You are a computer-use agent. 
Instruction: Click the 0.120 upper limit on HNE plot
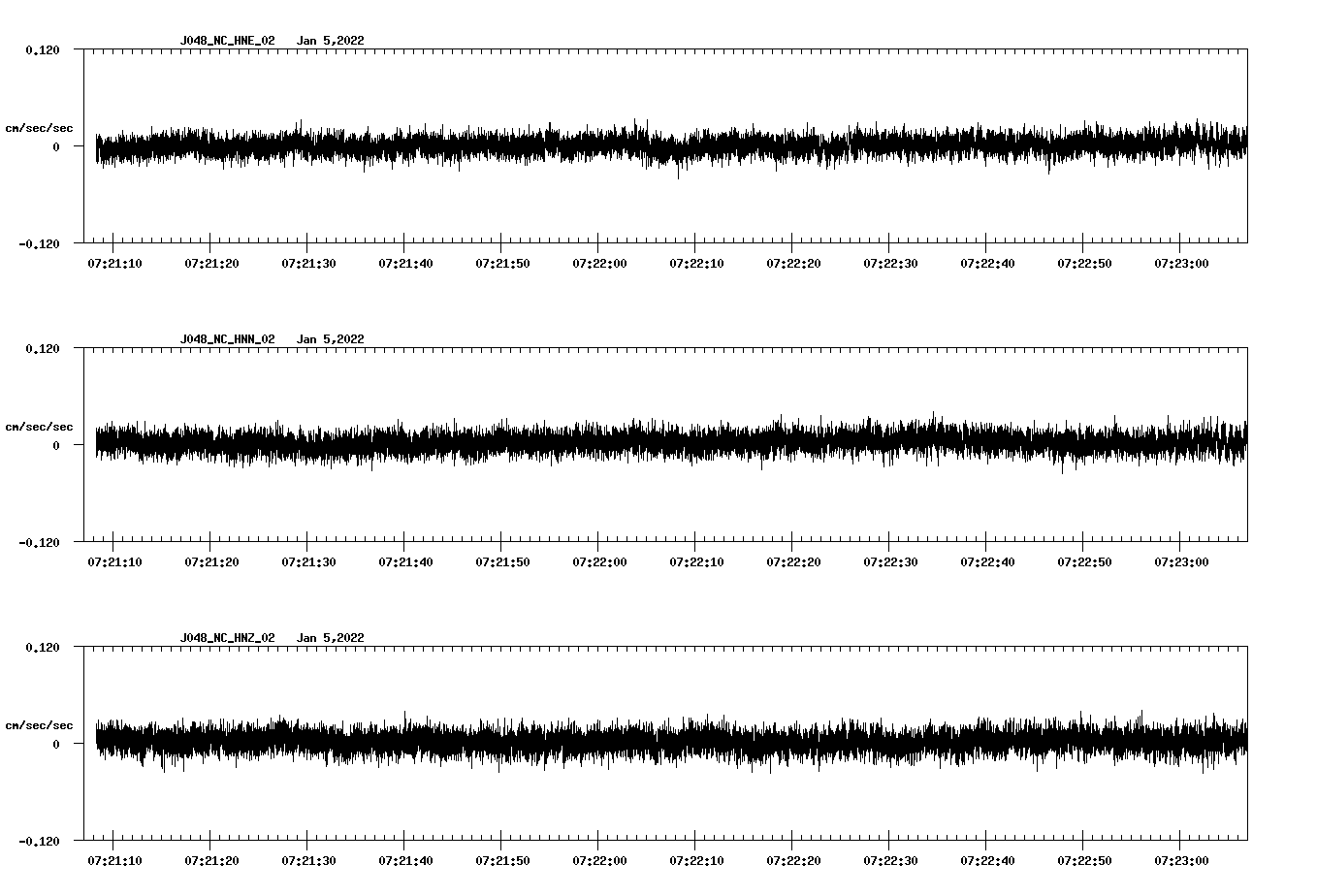click(x=42, y=49)
